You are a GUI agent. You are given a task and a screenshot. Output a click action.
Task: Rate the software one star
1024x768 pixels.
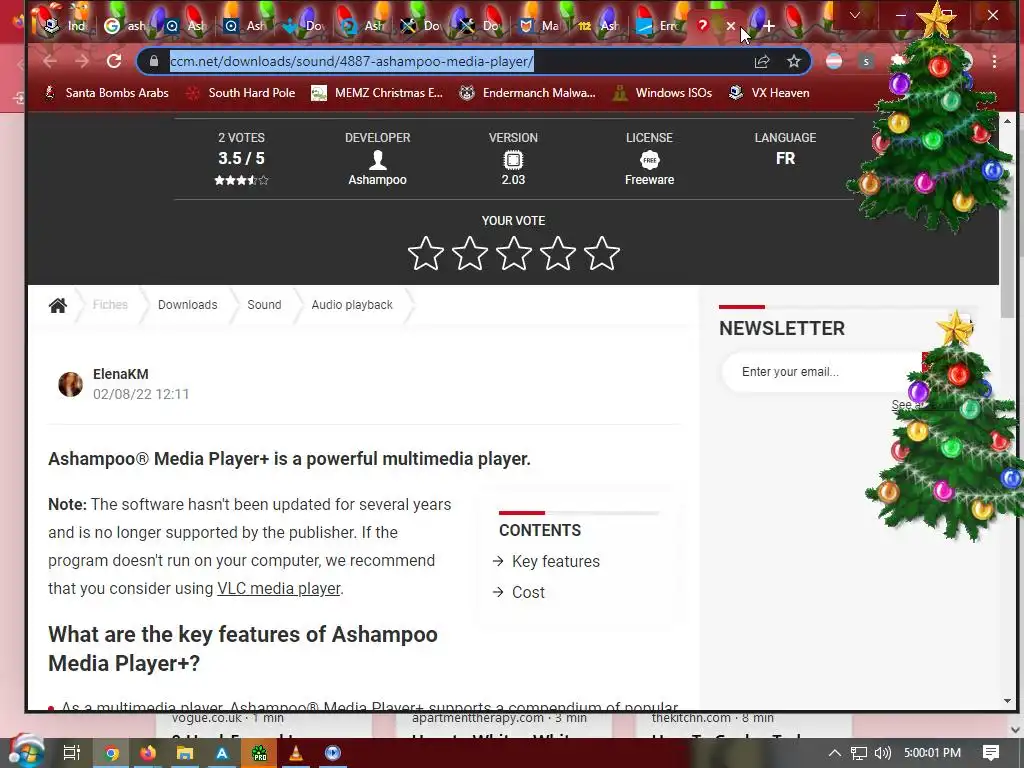pos(426,253)
